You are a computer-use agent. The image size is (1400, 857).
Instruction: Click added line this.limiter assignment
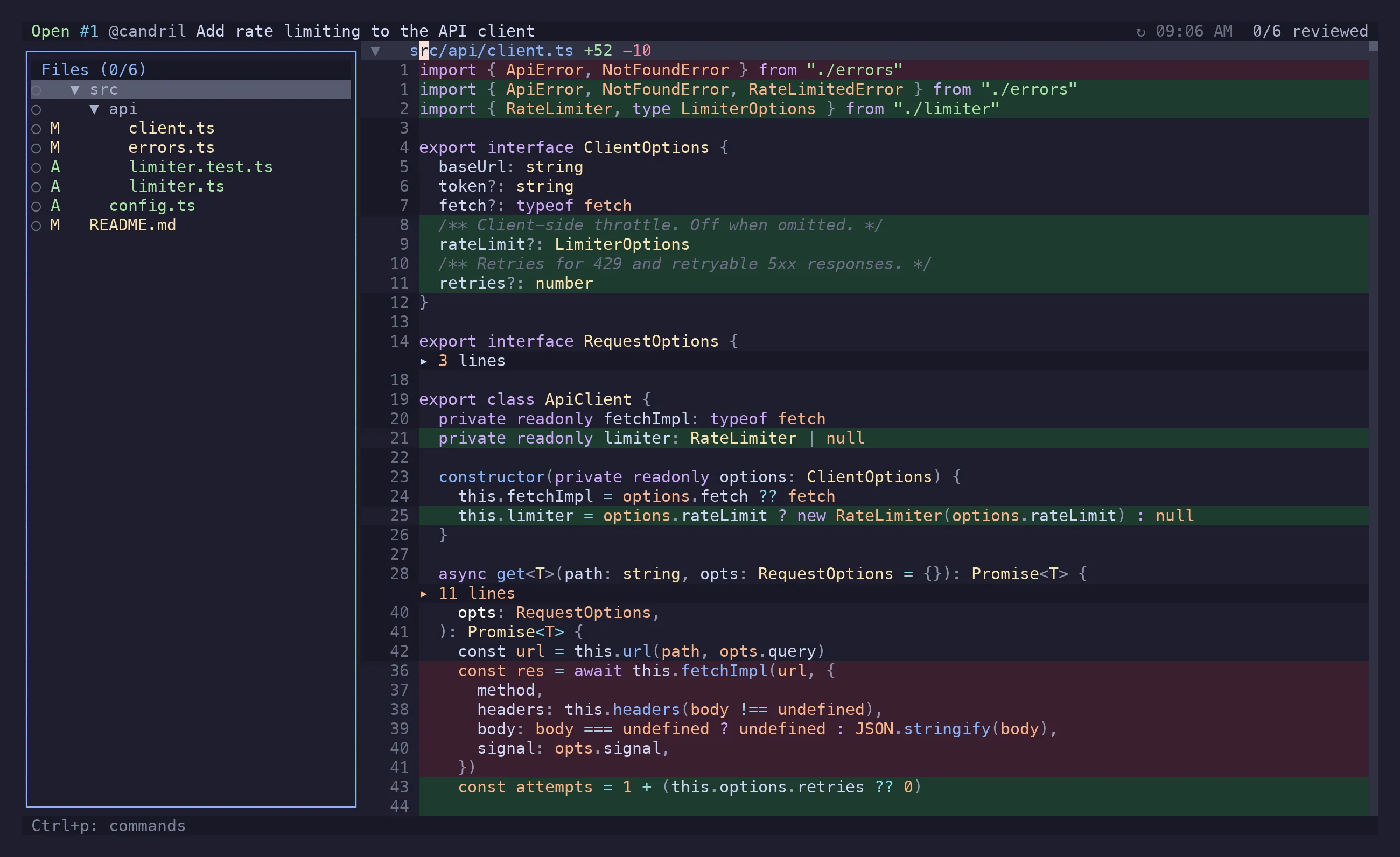coord(894,516)
